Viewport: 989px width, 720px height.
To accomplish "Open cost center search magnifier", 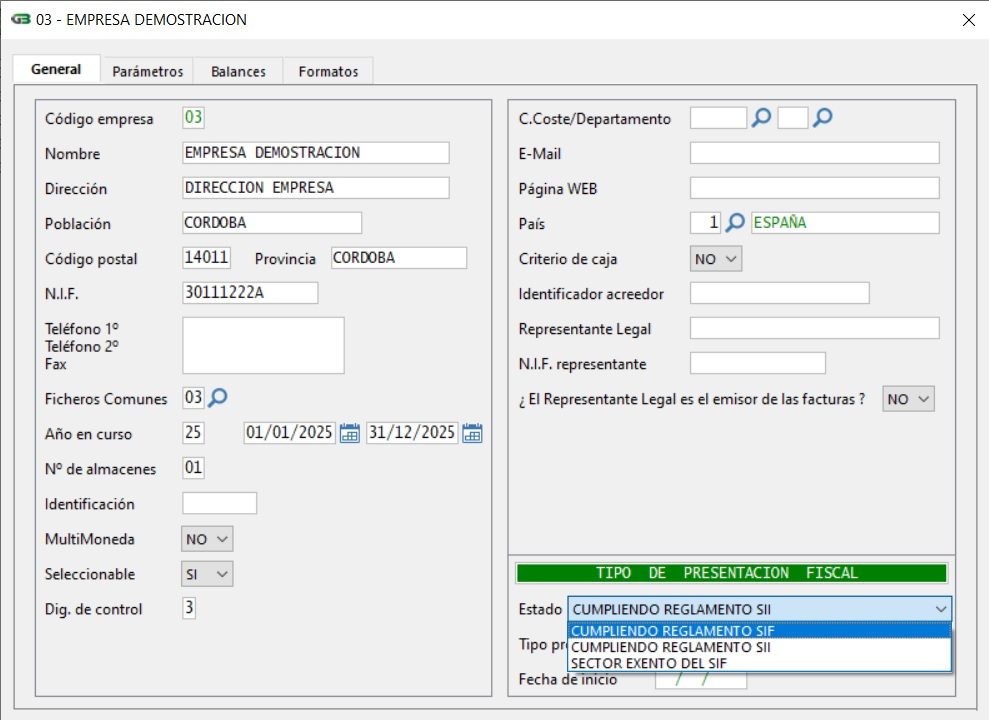I will coord(761,117).
